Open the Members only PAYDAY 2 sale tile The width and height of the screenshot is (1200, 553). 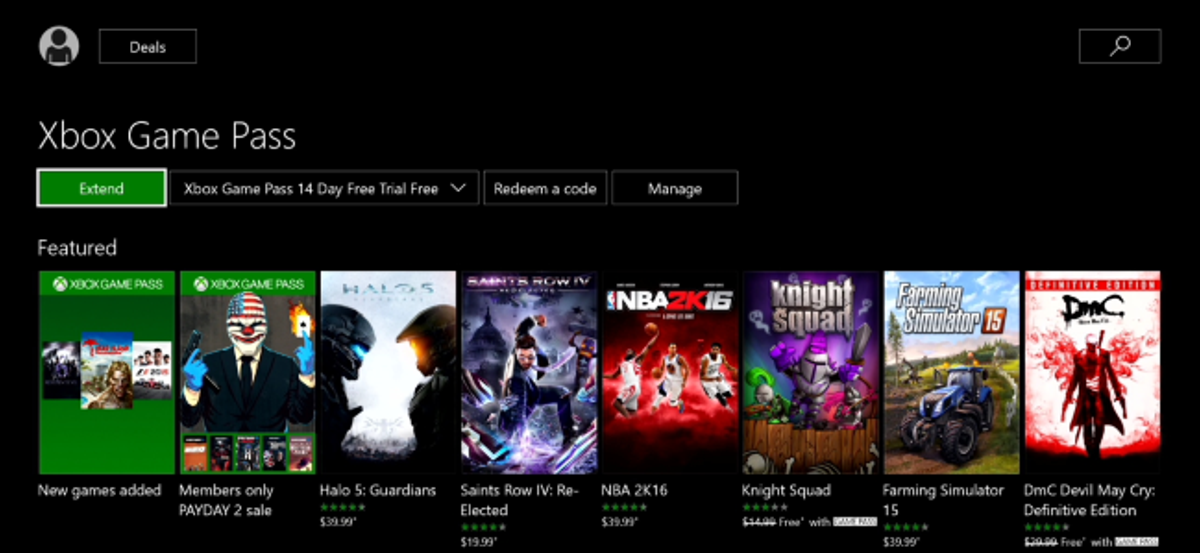click(247, 372)
